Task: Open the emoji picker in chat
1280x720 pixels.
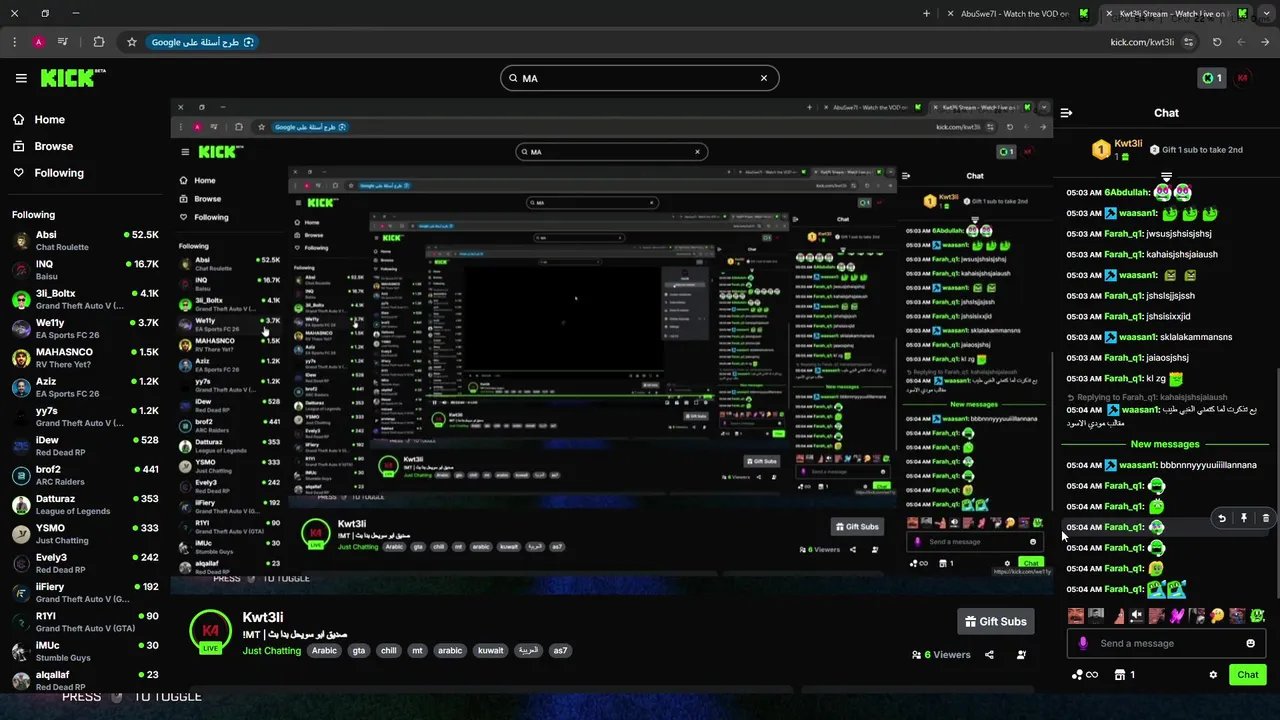Action: point(1250,643)
